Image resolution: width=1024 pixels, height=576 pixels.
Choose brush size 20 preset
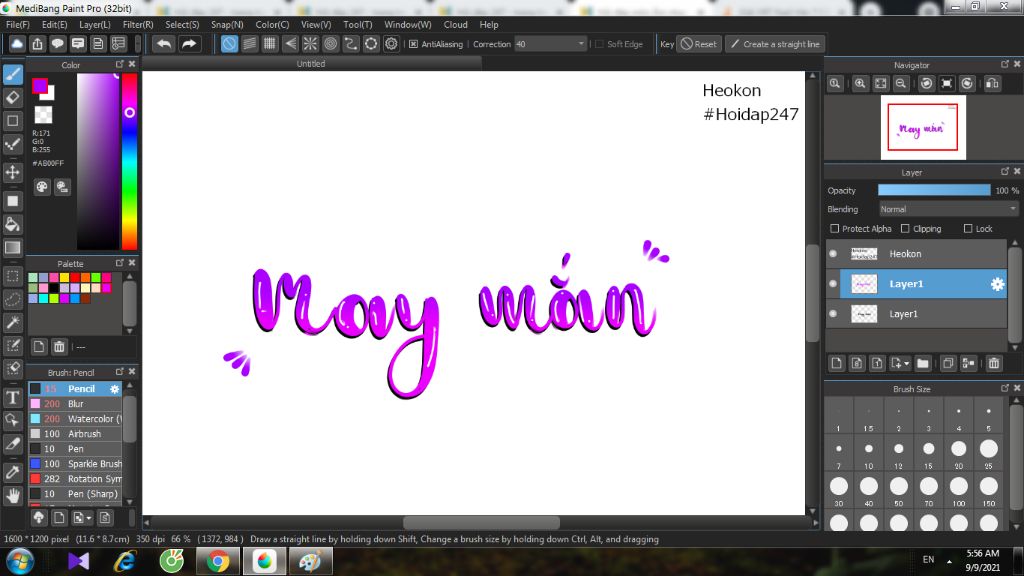pyautogui.click(x=959, y=452)
